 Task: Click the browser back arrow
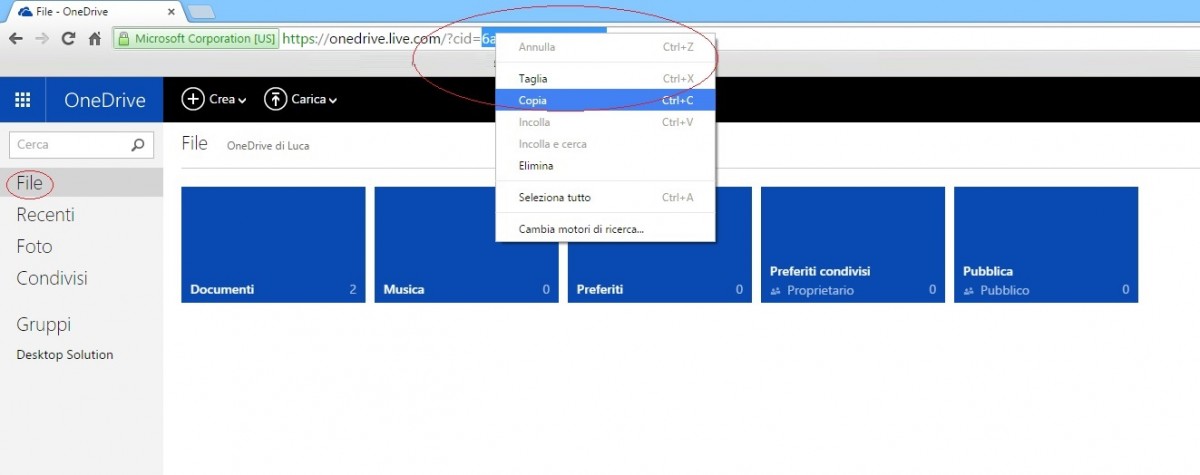16,39
